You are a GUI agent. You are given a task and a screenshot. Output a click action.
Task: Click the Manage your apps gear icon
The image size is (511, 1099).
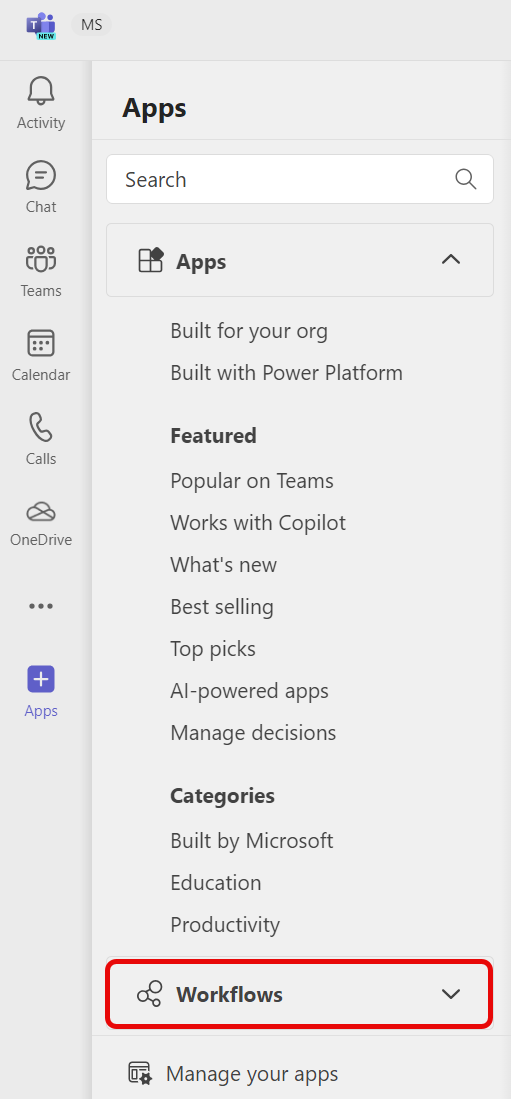(139, 1073)
